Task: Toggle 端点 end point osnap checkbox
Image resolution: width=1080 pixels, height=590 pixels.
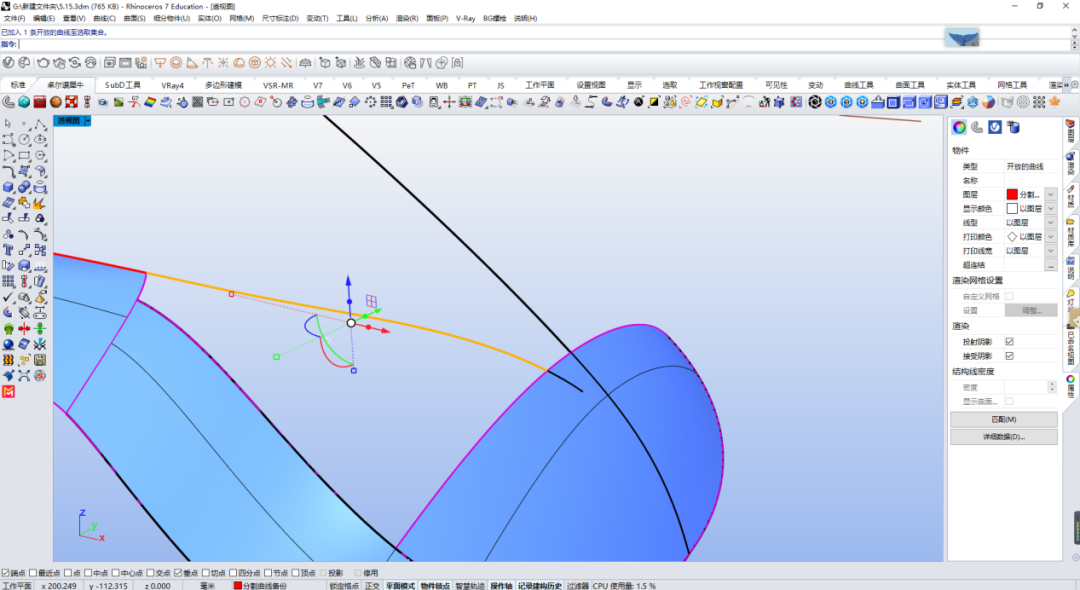Action: (x=6, y=573)
